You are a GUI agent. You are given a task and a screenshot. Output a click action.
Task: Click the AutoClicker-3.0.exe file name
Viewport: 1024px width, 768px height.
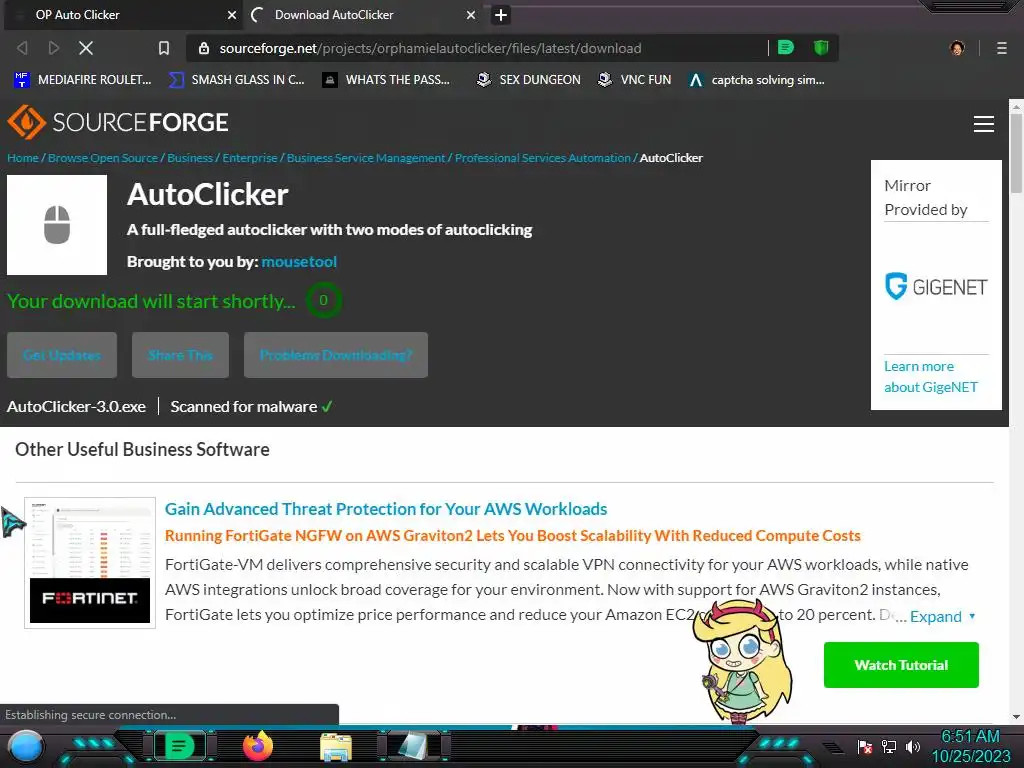pos(76,406)
